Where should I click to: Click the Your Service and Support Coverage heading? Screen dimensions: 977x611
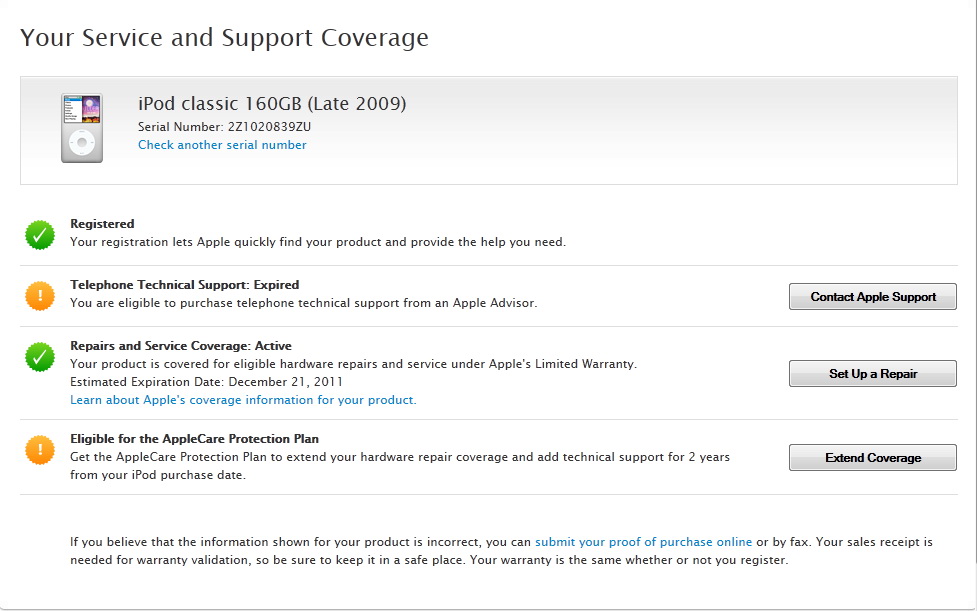coord(224,38)
